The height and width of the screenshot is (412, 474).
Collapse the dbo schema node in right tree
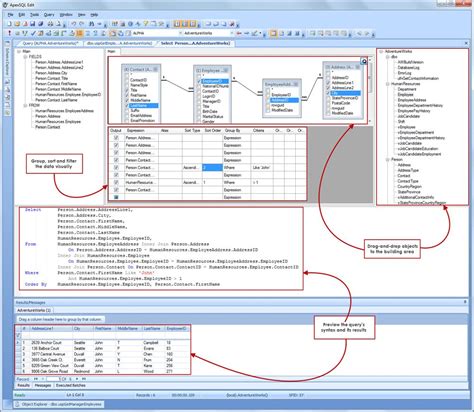[388, 57]
